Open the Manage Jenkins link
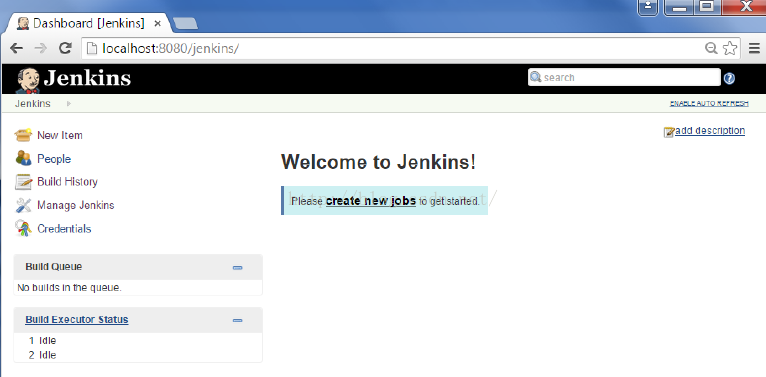This screenshot has width=766, height=377. (x=76, y=205)
